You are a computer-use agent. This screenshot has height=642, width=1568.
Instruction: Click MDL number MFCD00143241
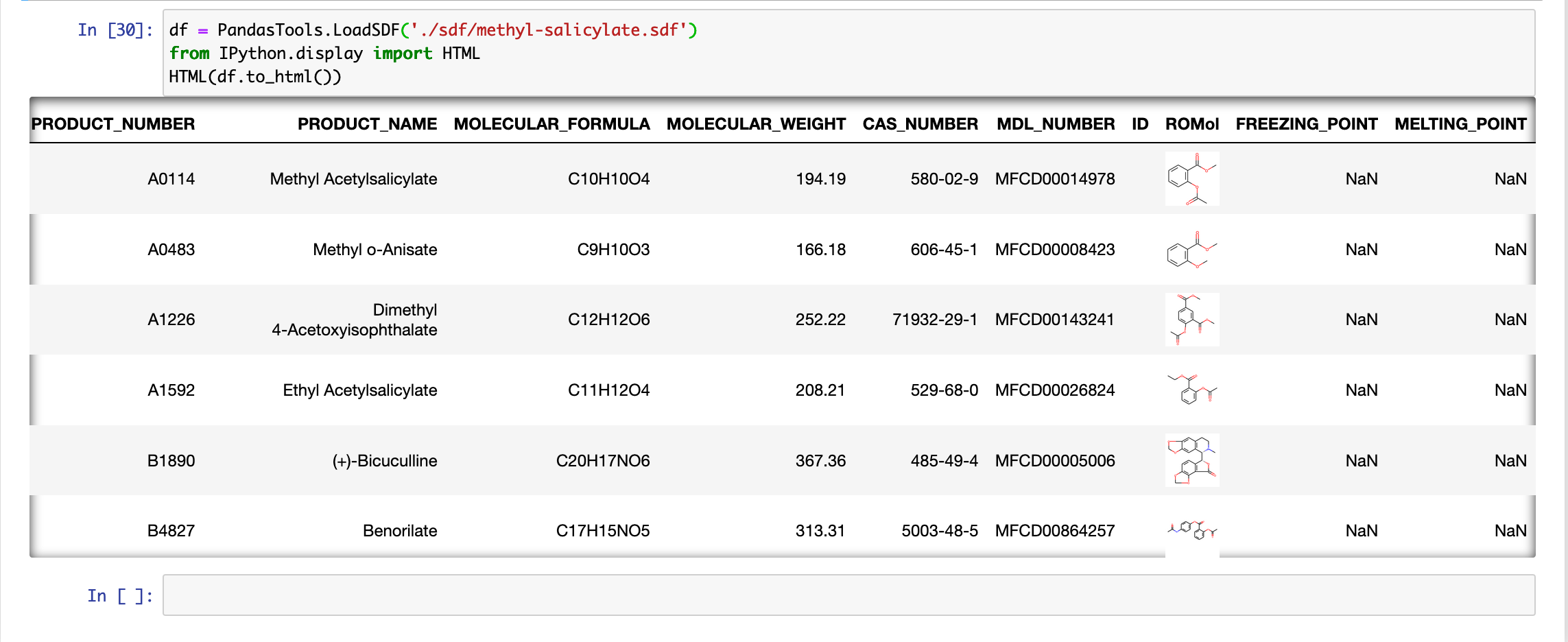click(x=1055, y=320)
